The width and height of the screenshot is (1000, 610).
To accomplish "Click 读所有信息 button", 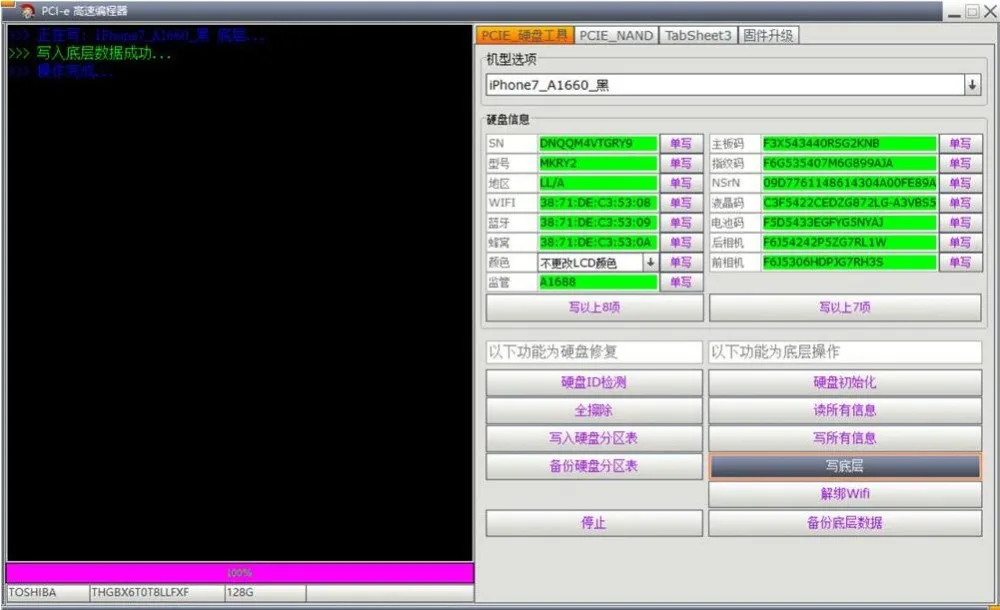I will (845, 411).
